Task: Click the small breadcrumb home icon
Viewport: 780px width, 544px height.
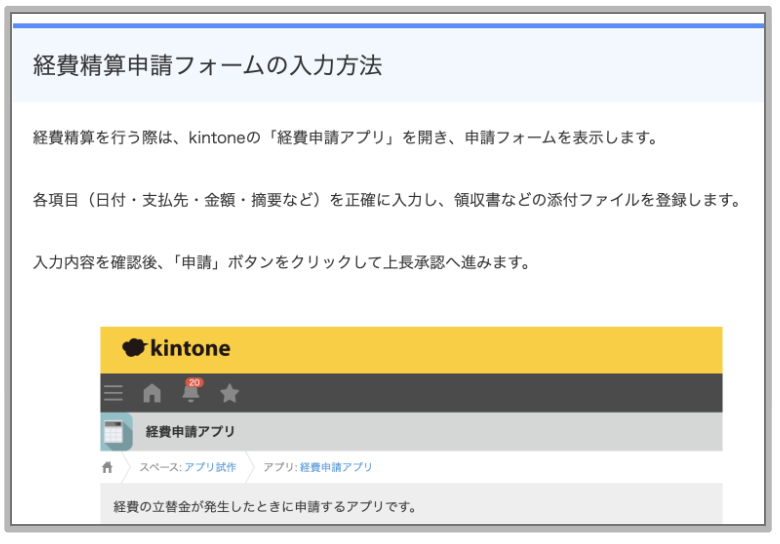Action: [x=108, y=467]
